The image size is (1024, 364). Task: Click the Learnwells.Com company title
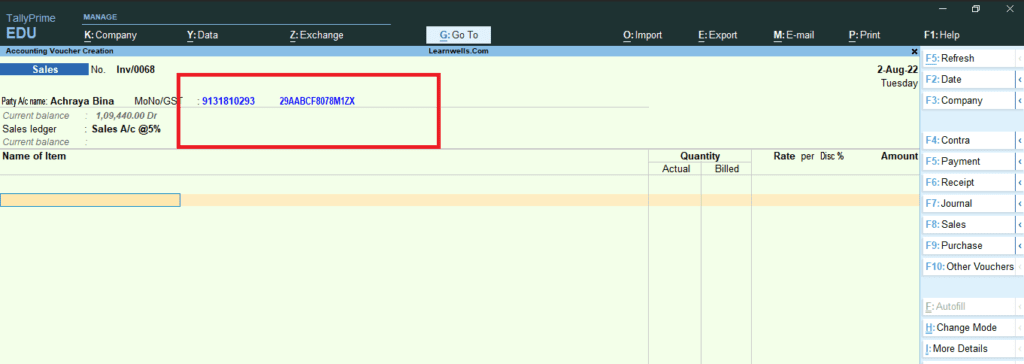tap(459, 51)
